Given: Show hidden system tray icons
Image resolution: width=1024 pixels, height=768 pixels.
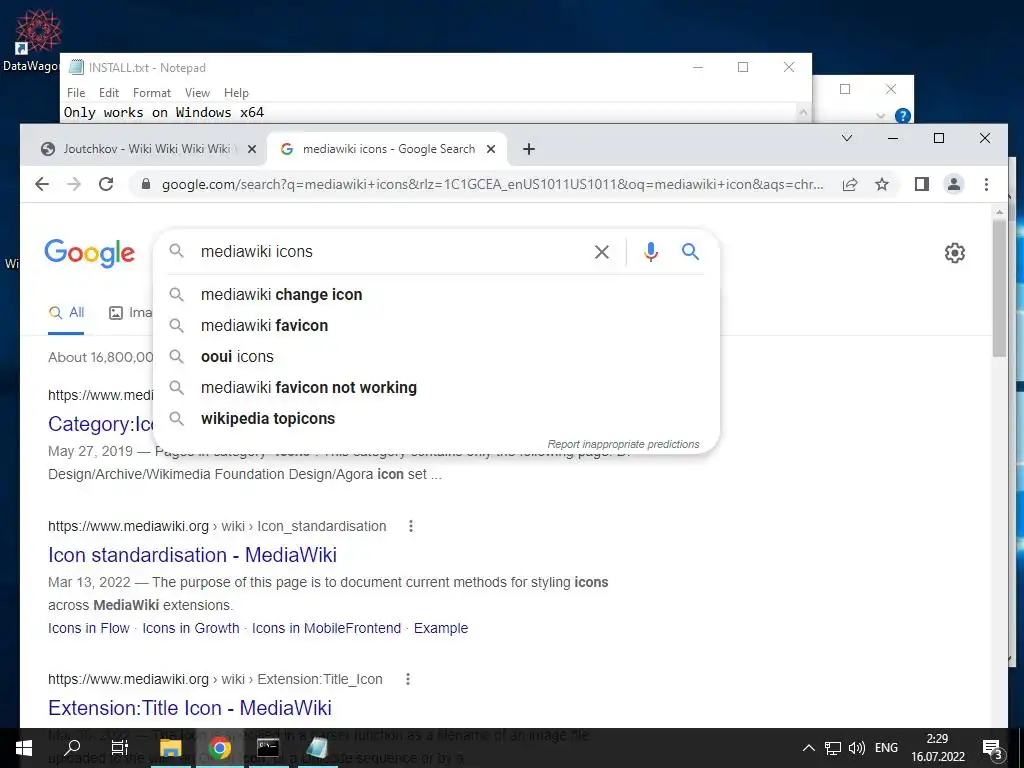Looking at the screenshot, I should point(808,748).
